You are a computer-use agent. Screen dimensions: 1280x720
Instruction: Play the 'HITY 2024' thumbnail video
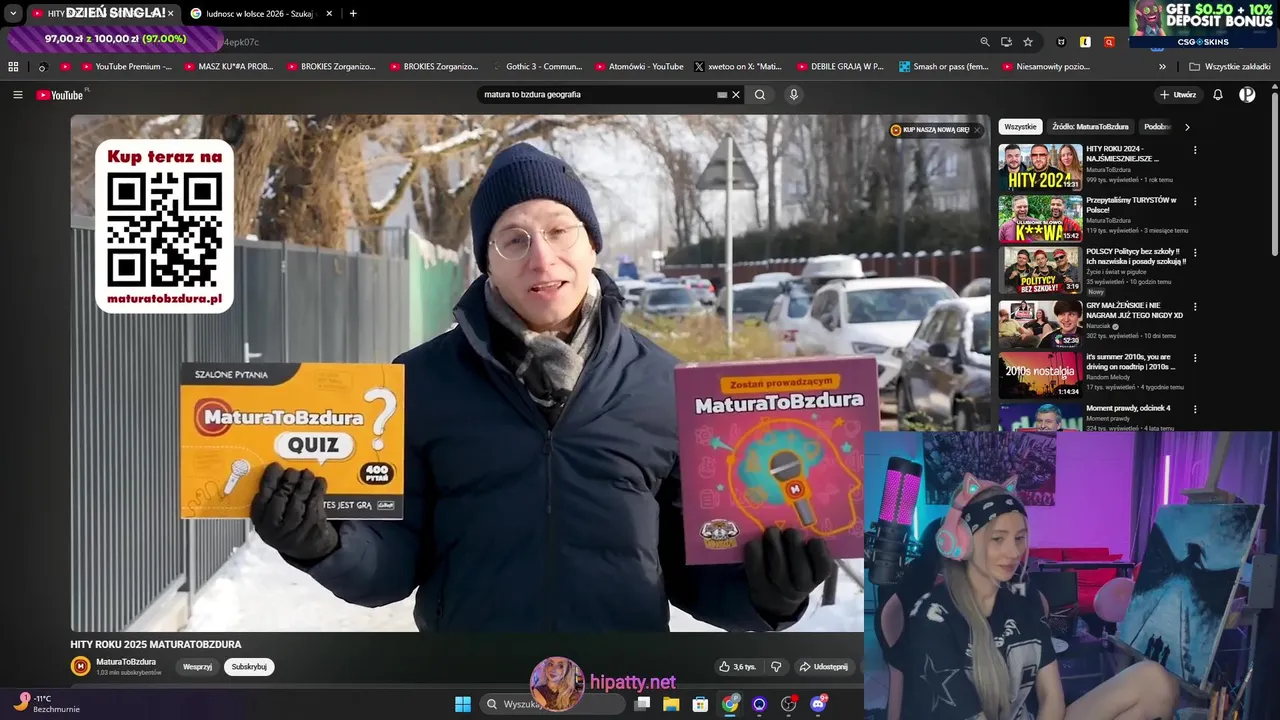(1040, 167)
